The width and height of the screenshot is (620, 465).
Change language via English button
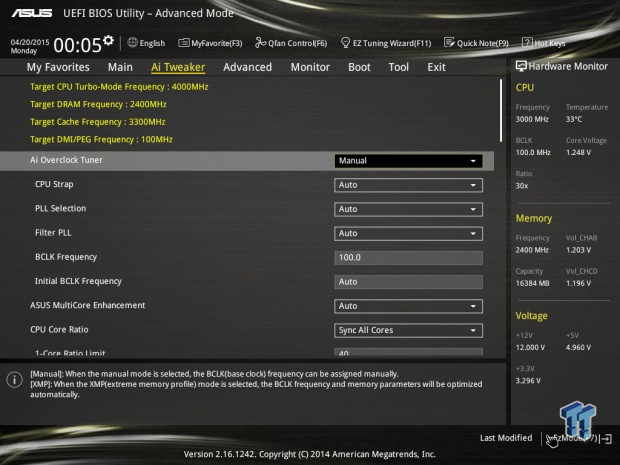[146, 43]
